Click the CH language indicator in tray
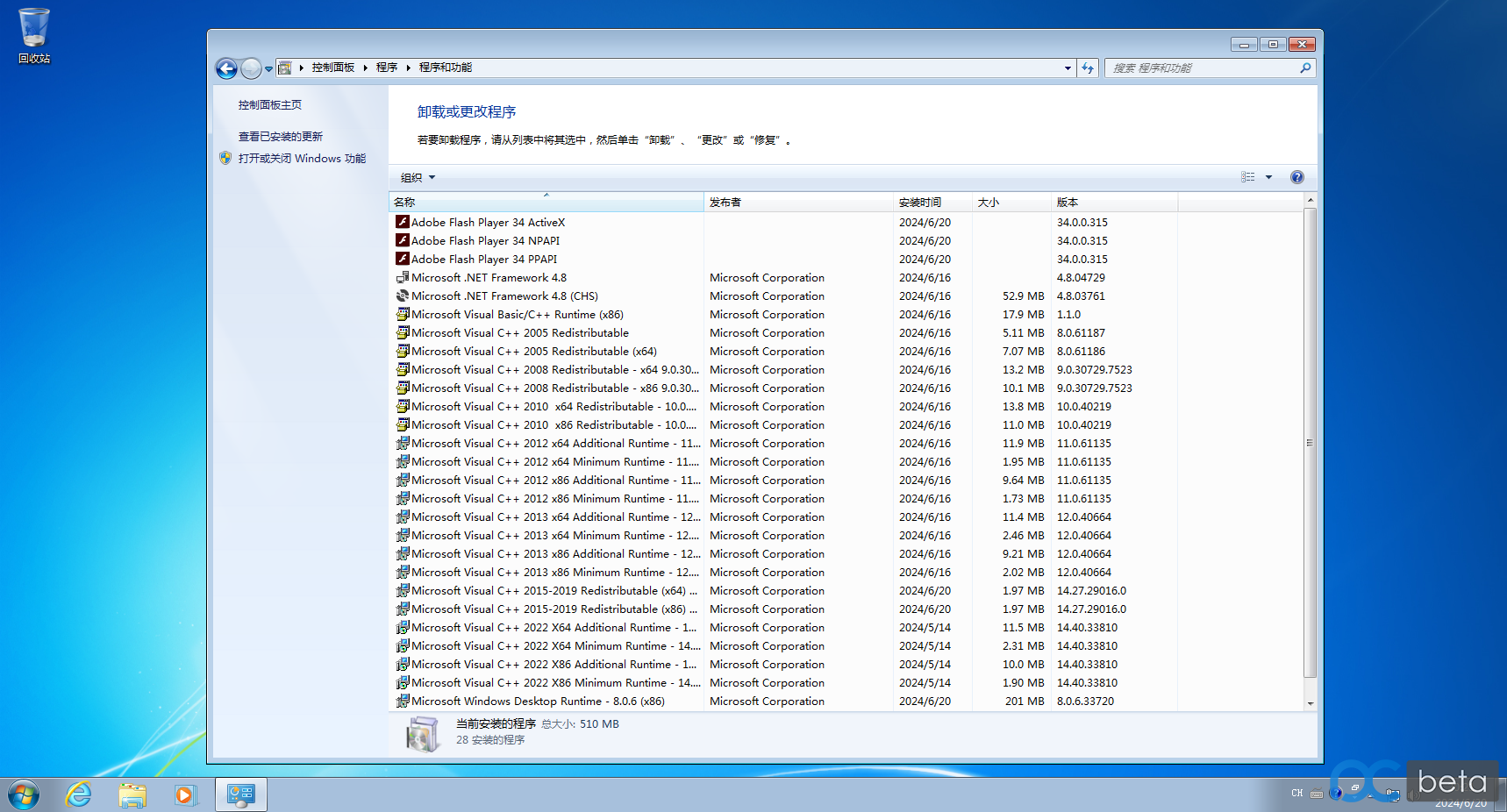The height and width of the screenshot is (812, 1507). coord(1297,794)
